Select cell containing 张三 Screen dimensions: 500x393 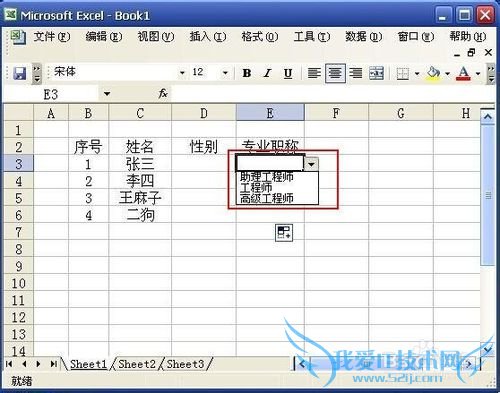click(x=140, y=164)
